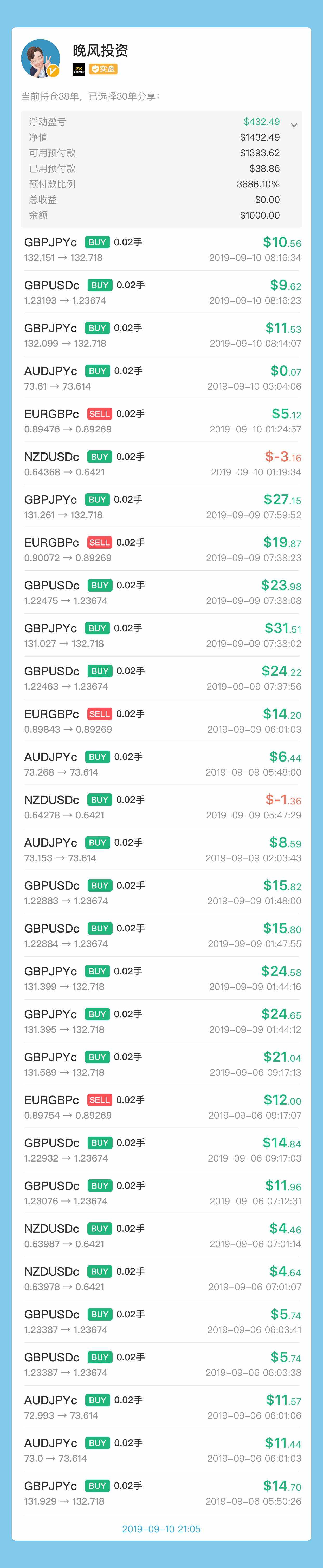This screenshot has width=323, height=1568.
Task: Click SELL tag on EURGBPc 0.89843 order
Action: click(x=99, y=714)
